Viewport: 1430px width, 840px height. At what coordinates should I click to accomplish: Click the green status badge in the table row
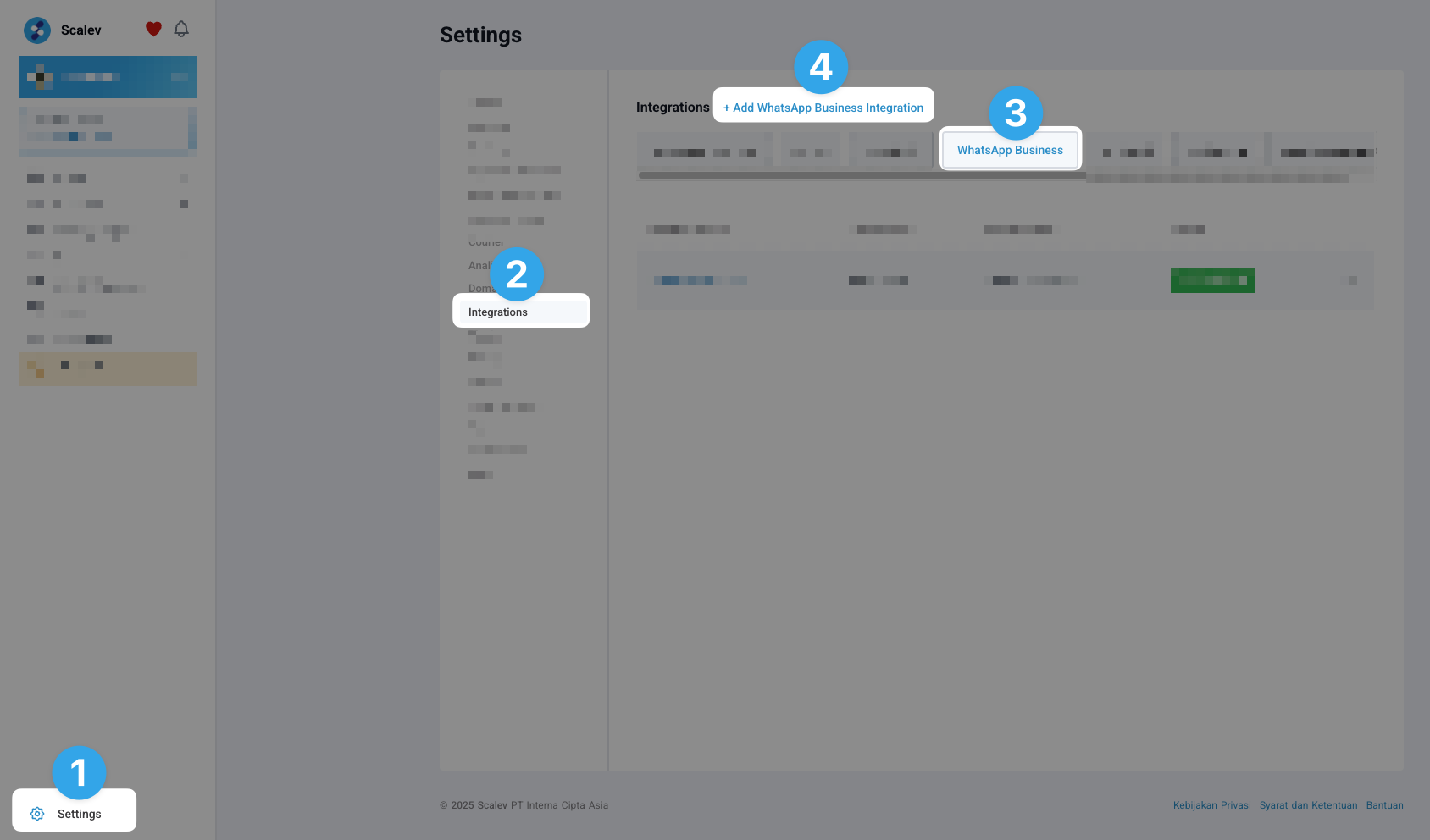(1212, 280)
